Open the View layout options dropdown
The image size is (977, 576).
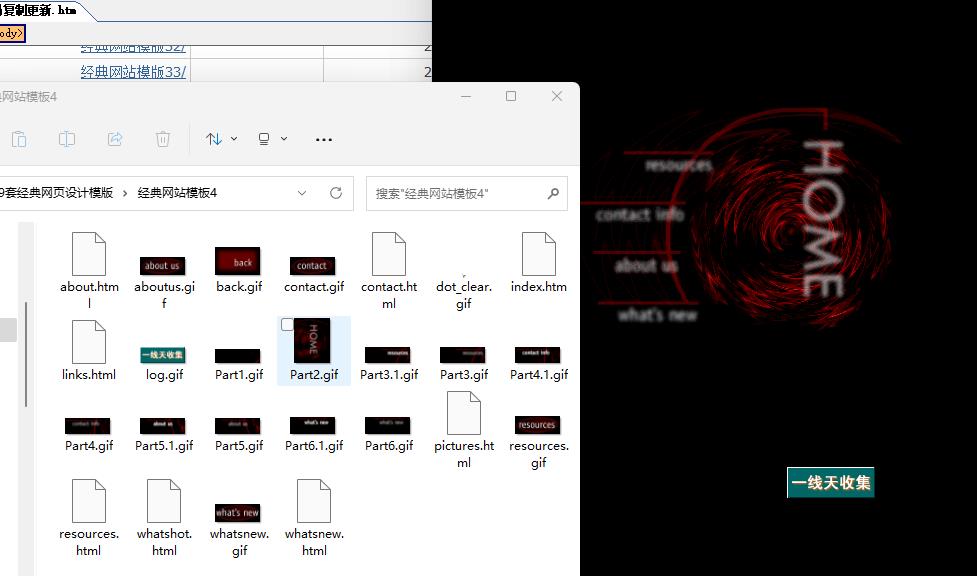point(273,139)
